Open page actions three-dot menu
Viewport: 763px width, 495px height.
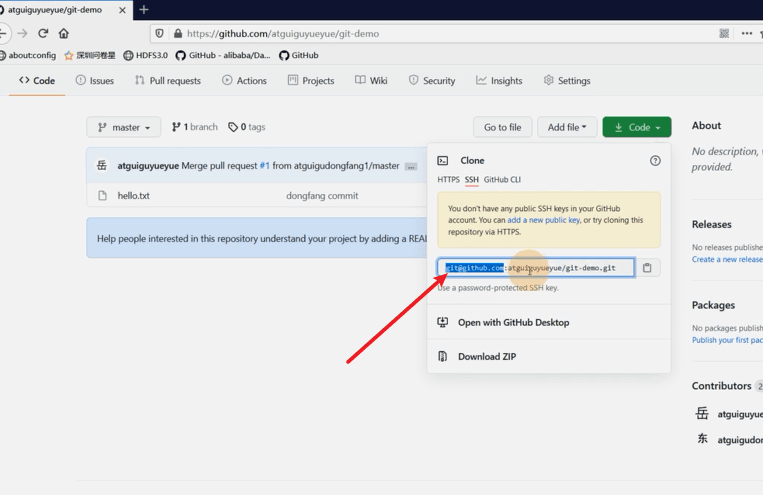(746, 34)
